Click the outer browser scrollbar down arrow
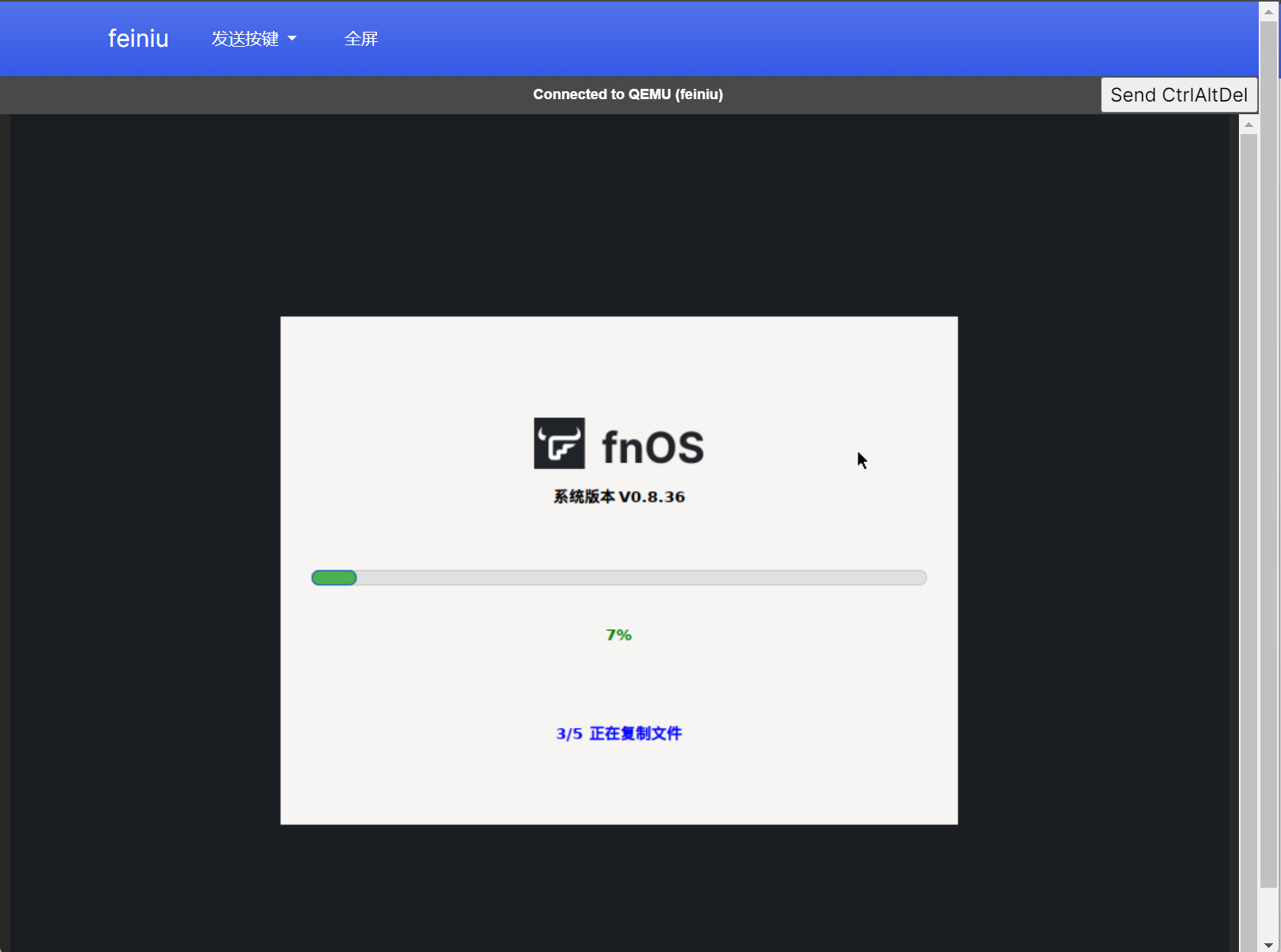 pyautogui.click(x=1269, y=944)
